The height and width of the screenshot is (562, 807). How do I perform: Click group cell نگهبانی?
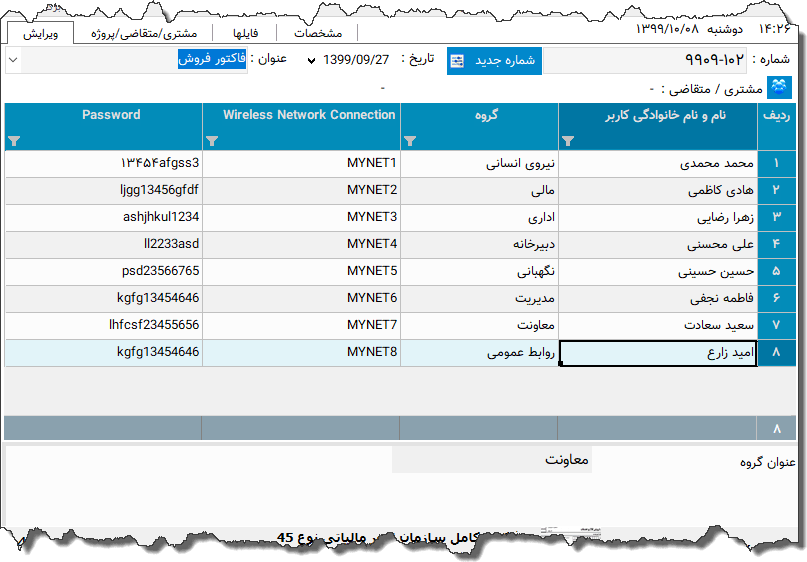coord(480,272)
